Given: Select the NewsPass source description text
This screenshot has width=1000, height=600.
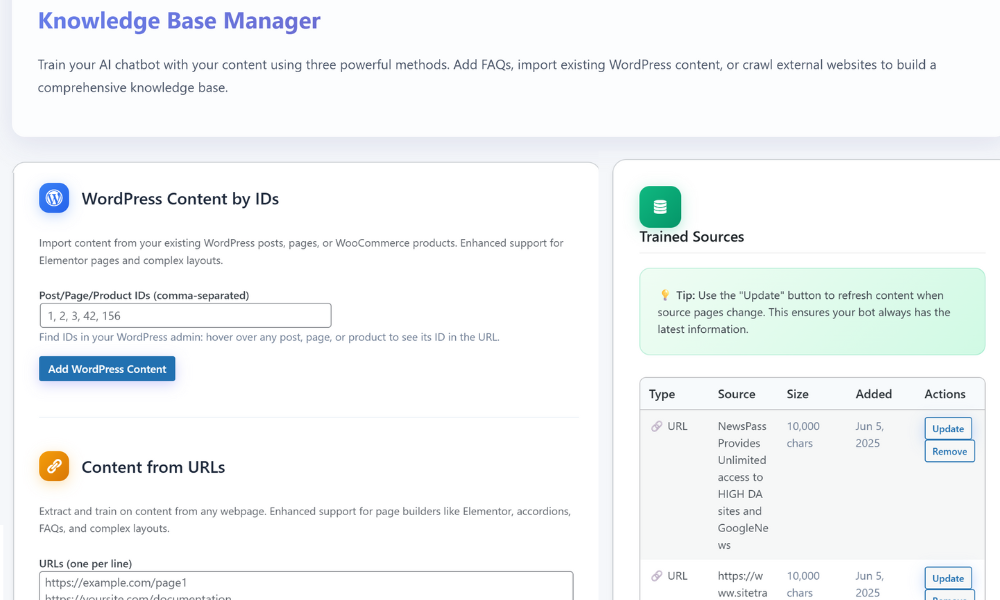Looking at the screenshot, I should click(x=742, y=485).
